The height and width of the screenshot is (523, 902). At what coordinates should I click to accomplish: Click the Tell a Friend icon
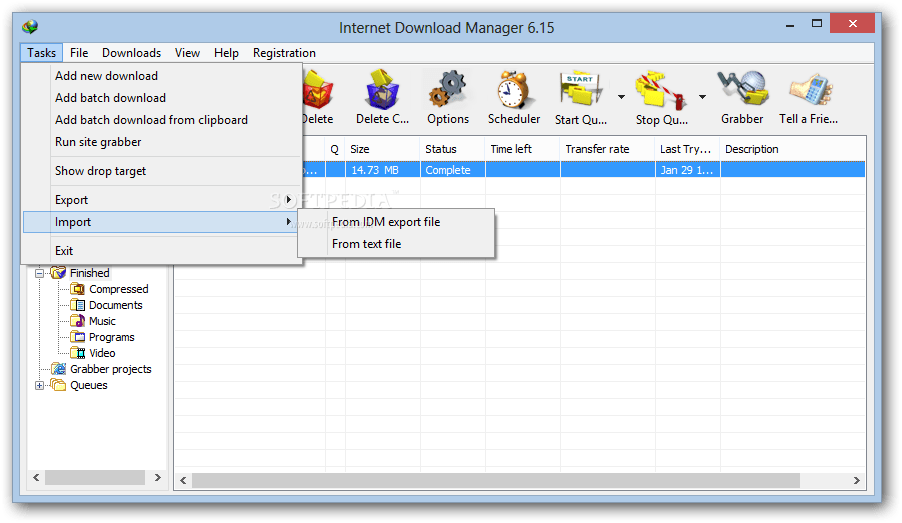pyautogui.click(x=811, y=89)
